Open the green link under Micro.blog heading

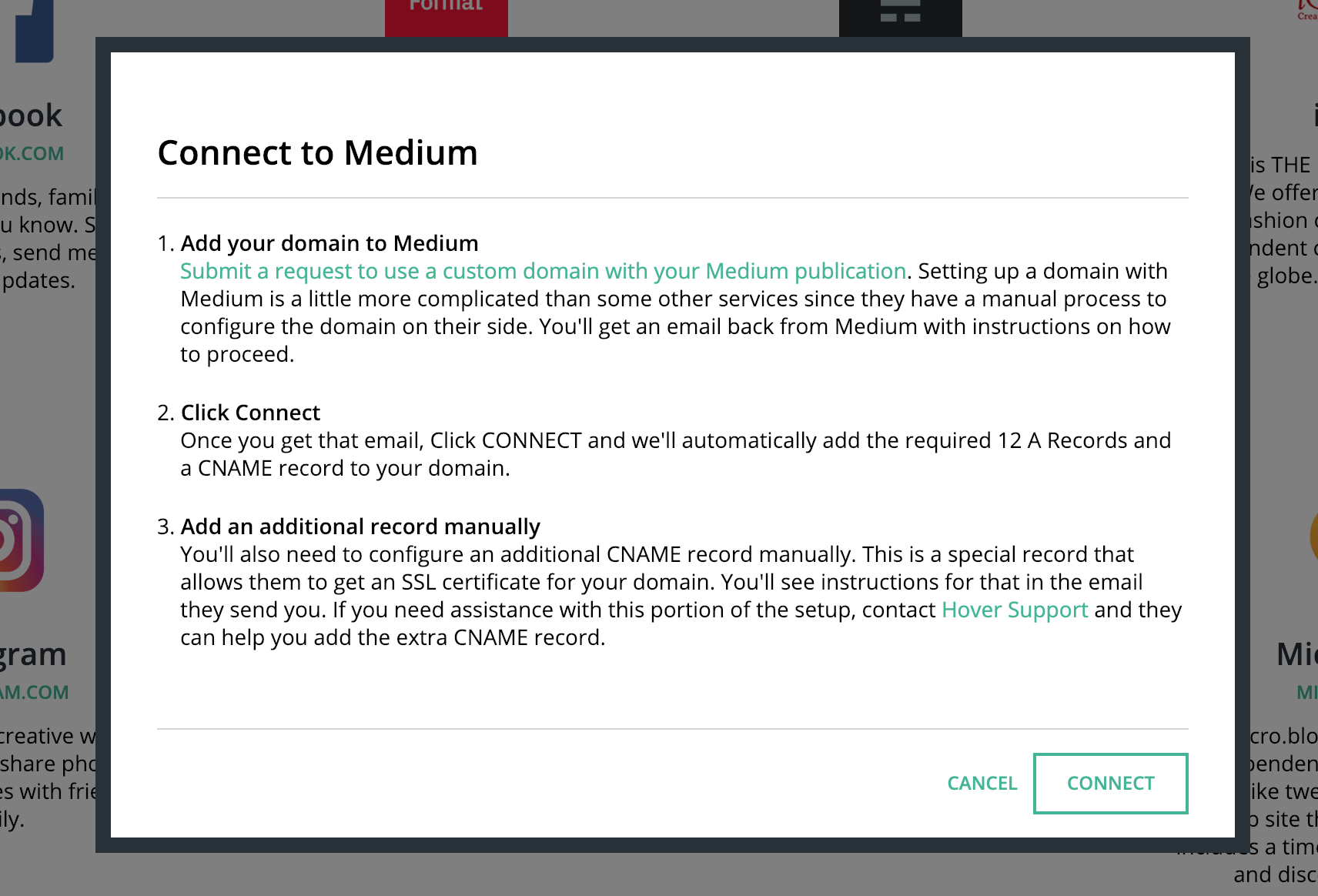point(1307,692)
